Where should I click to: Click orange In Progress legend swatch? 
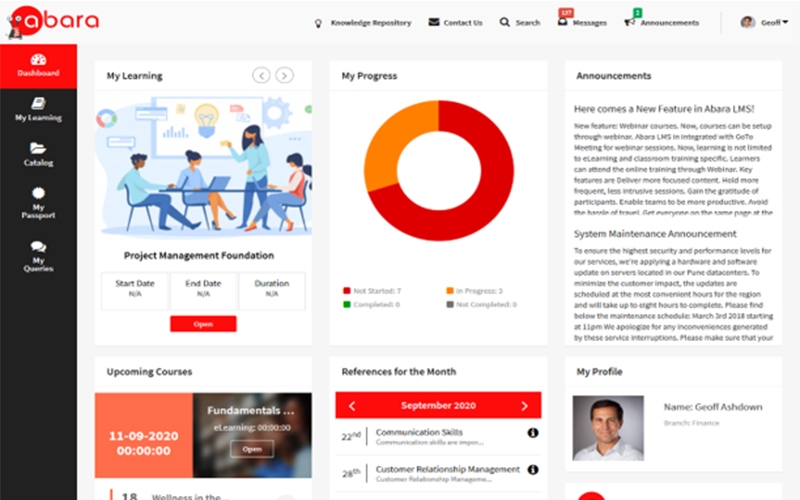click(x=450, y=291)
